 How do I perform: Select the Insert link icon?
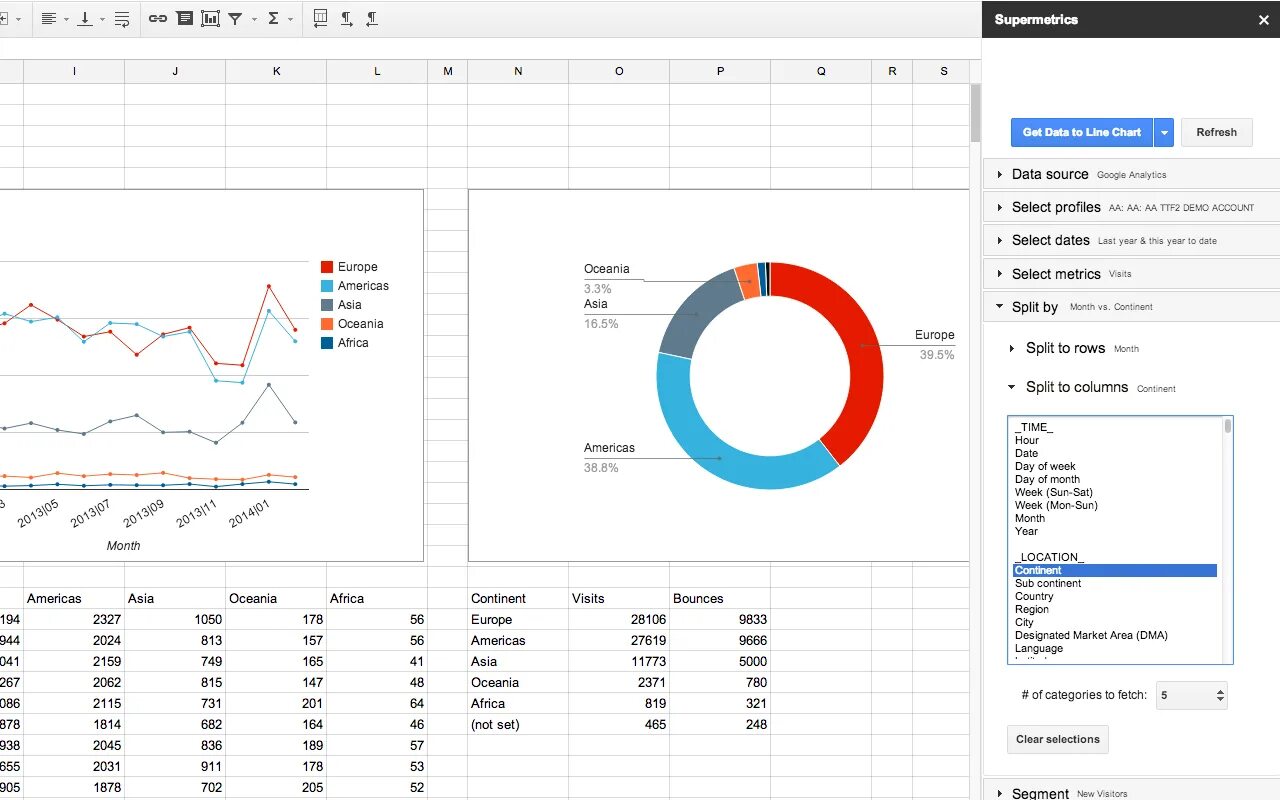pos(157,18)
